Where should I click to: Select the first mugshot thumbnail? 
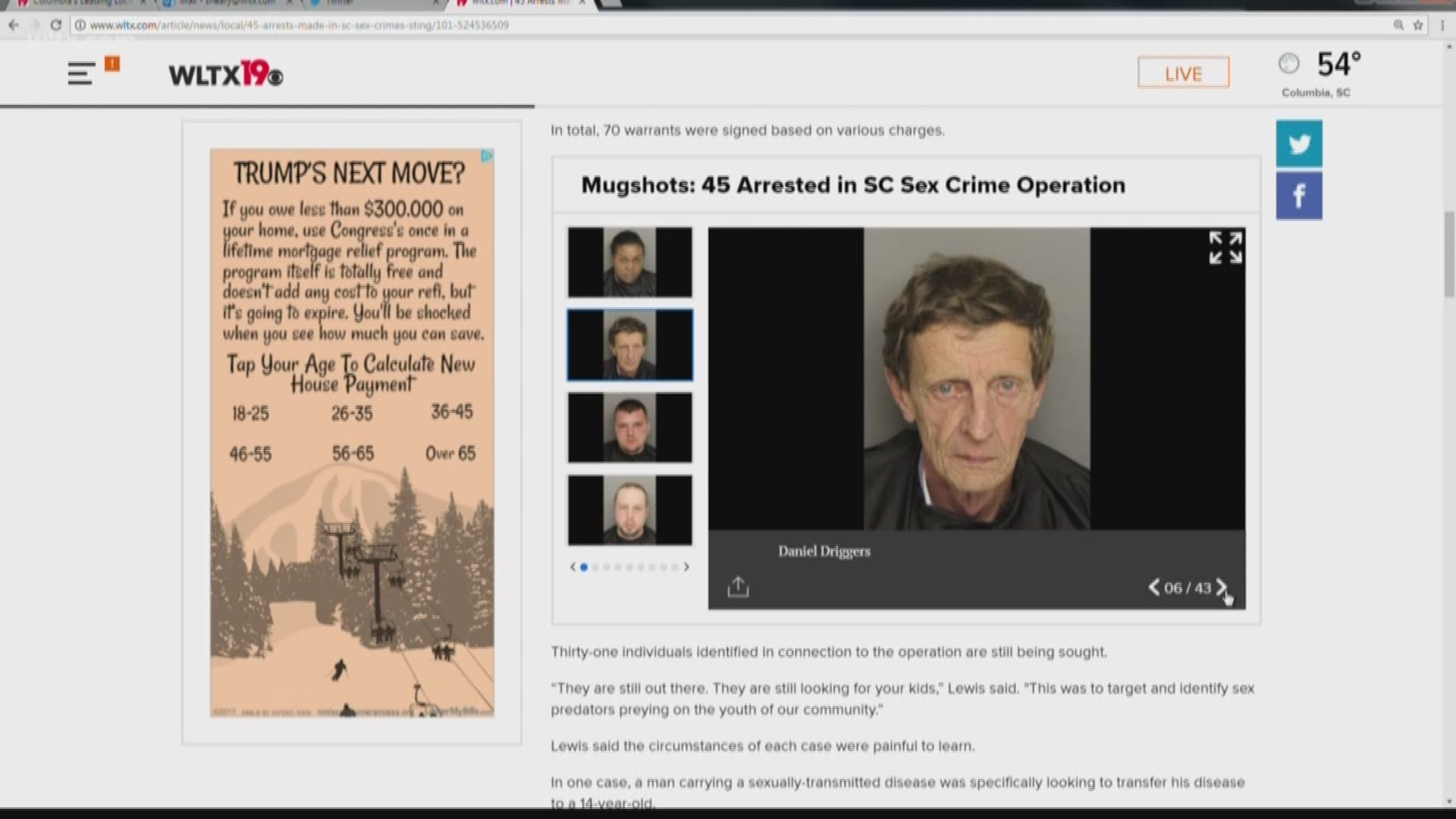(630, 262)
